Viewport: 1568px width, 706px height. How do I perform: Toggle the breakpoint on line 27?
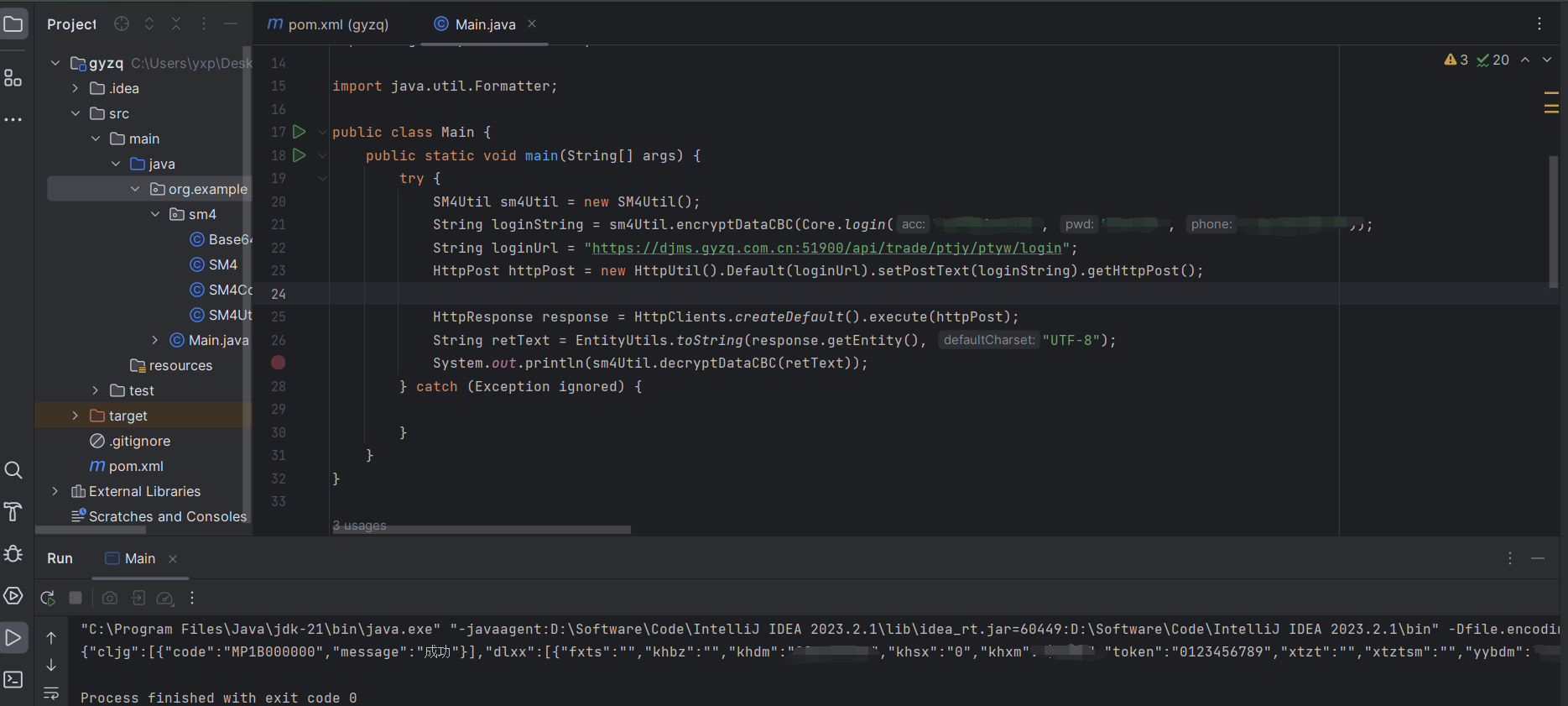point(279,363)
